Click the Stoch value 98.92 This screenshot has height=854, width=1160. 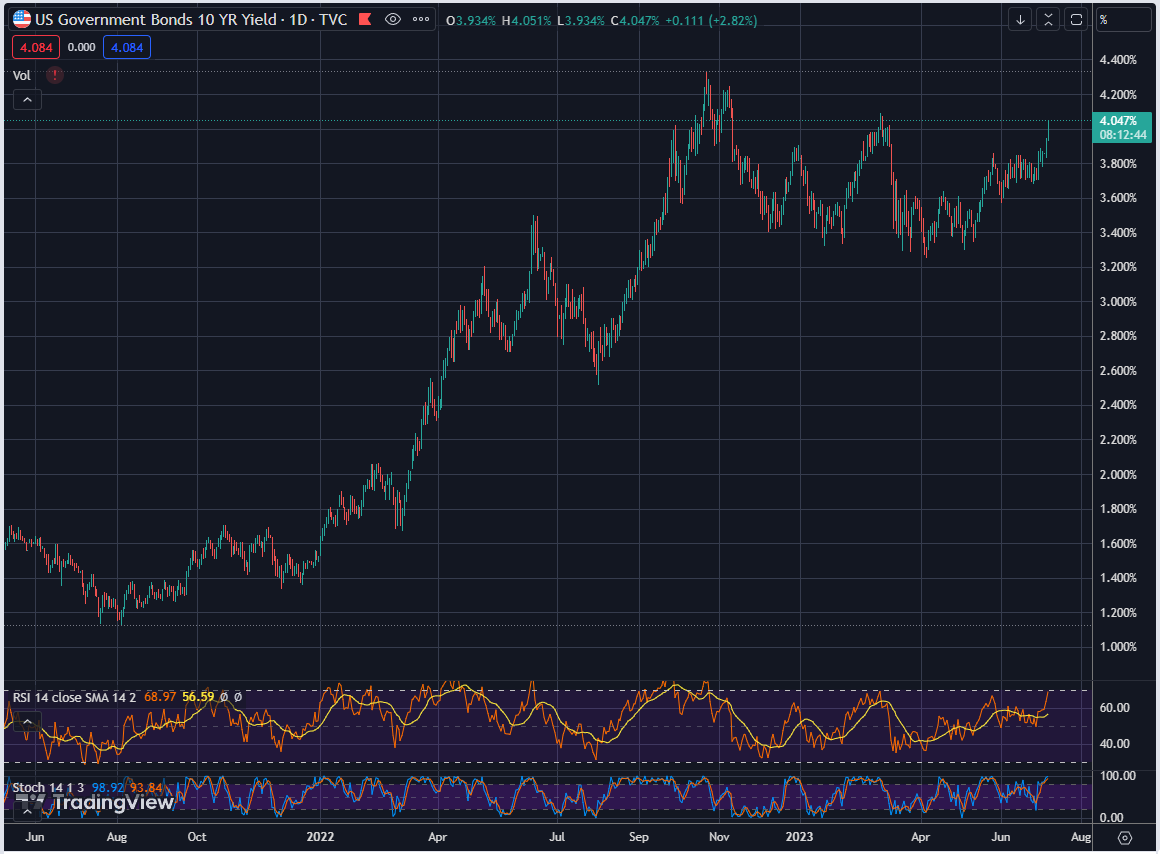point(107,787)
